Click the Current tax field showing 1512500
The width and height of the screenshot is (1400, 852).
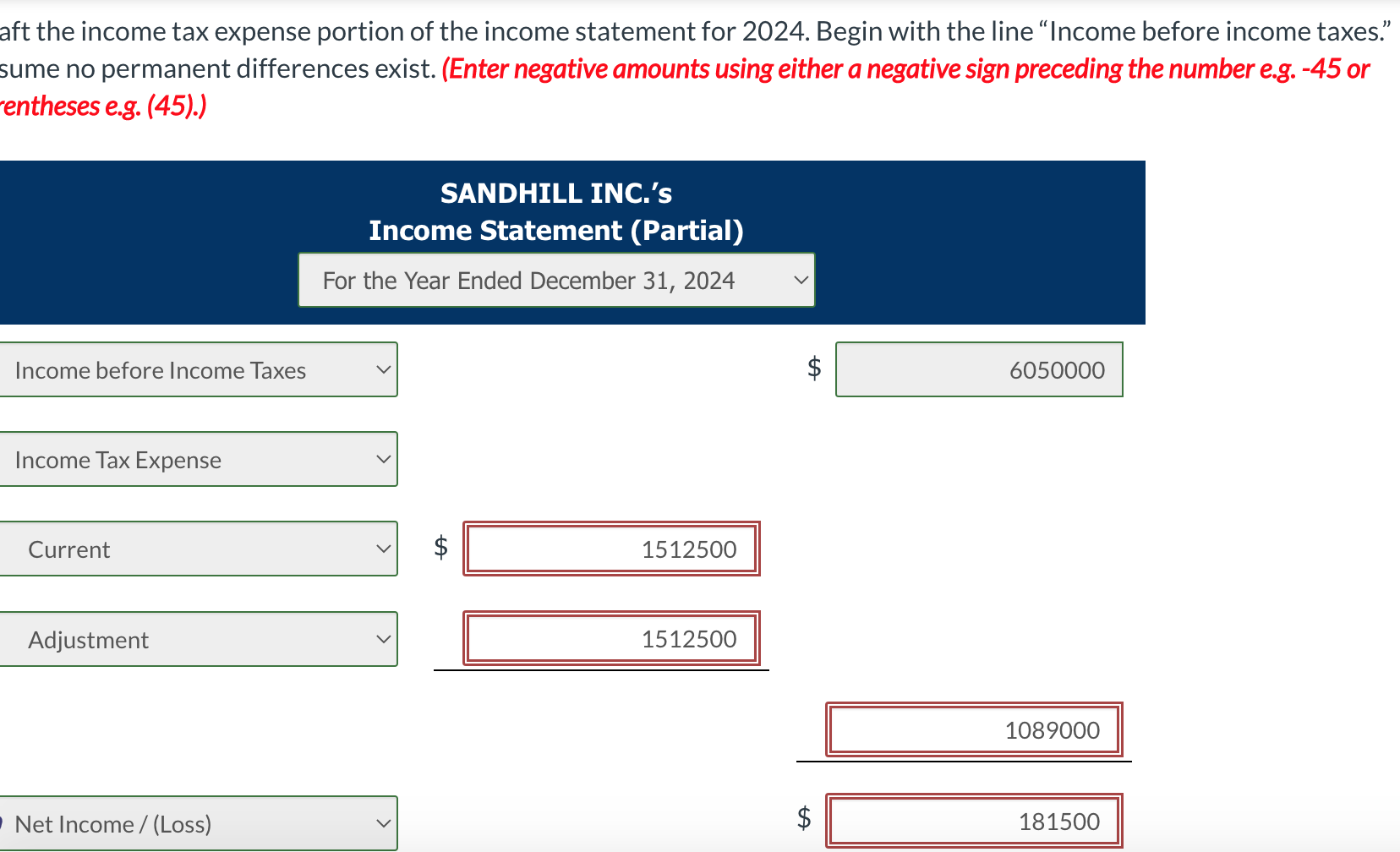click(611, 549)
